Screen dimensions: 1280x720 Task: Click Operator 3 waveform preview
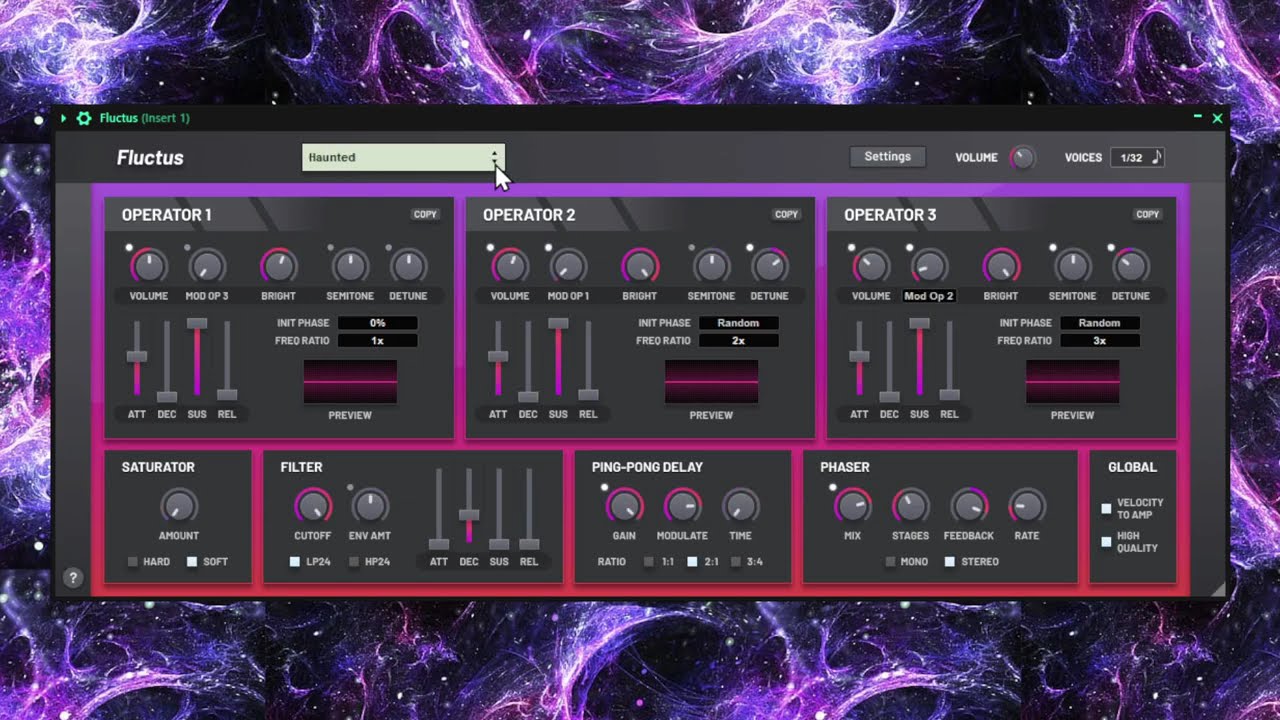point(1072,382)
